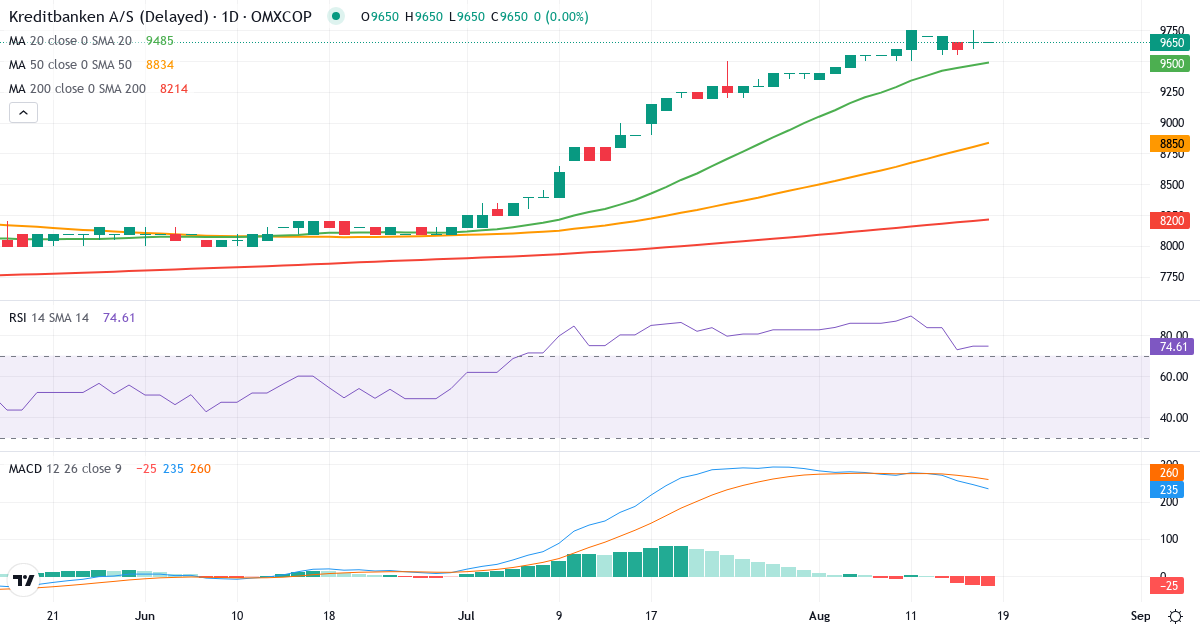Click the blue 235 MACD value tag

(1167, 490)
